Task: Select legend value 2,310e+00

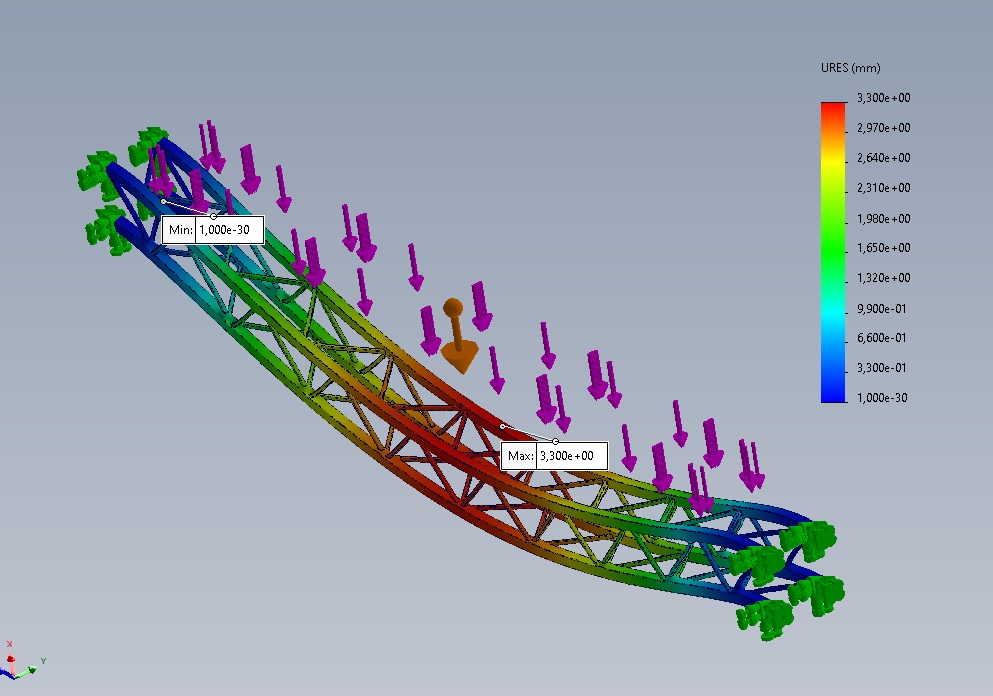Action: click(883, 188)
